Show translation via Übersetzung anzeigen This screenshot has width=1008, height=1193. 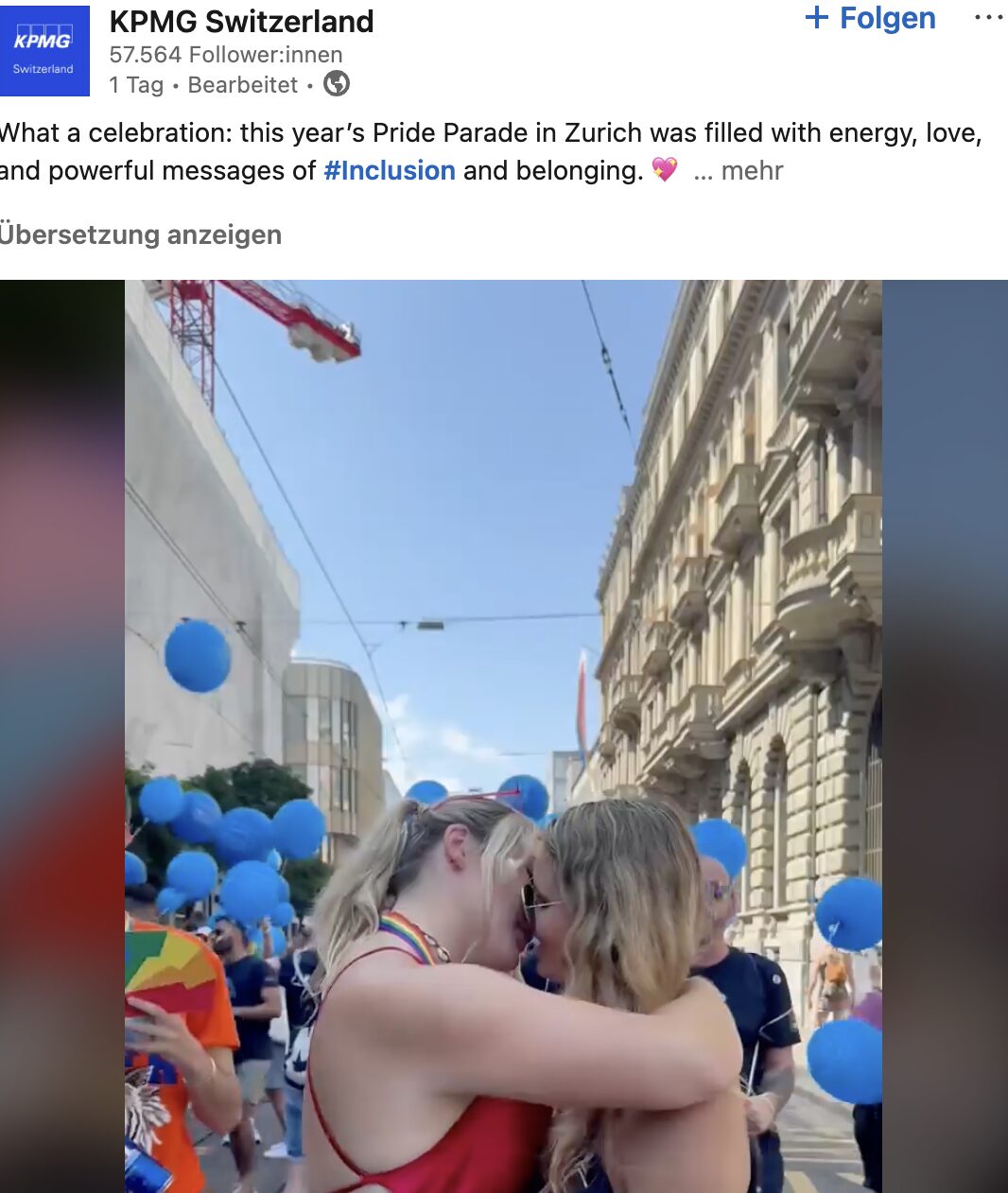[141, 234]
